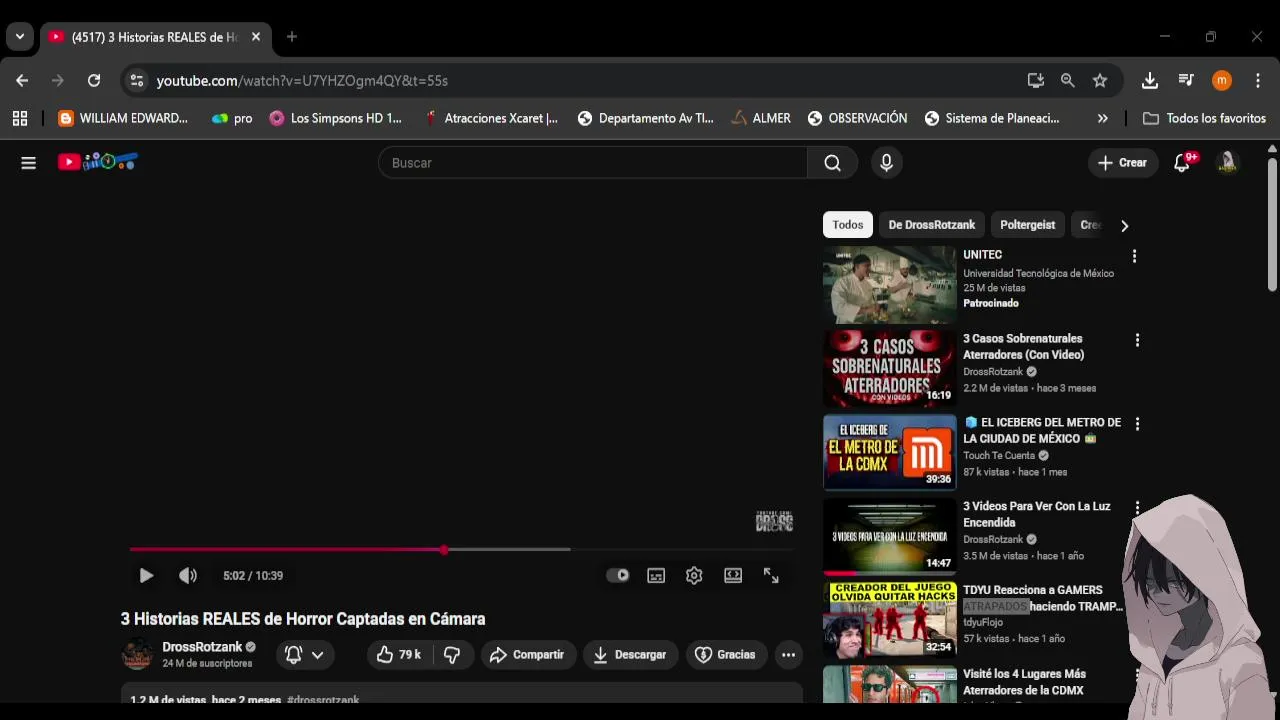This screenshot has width=1280, height=720.
Task: Select the De DrossRotzank filter chip
Action: (931, 225)
